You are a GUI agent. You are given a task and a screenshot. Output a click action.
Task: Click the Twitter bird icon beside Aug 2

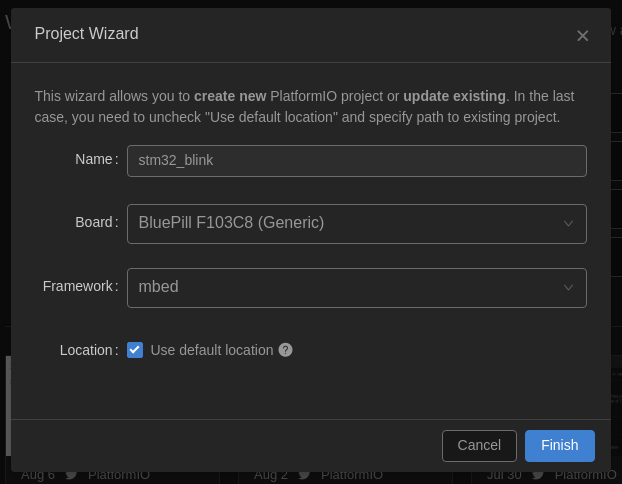tap(304, 475)
